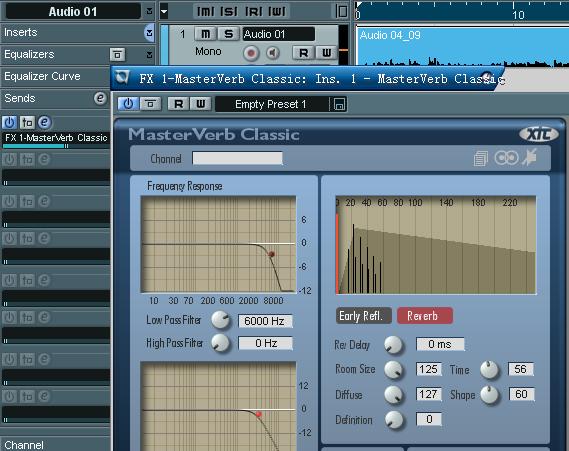Click the Time knob
This screenshot has width=569, height=451.
tap(490, 370)
